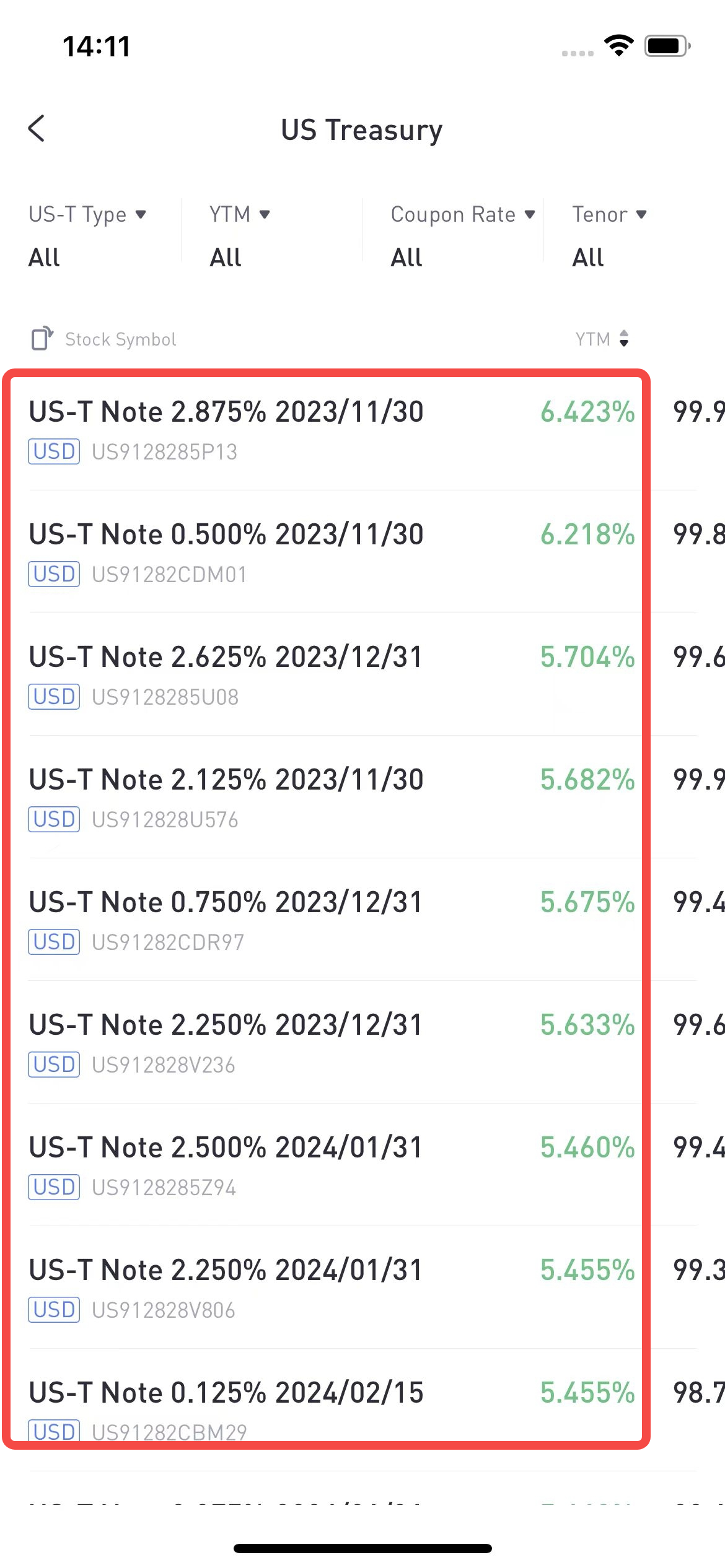
Task: Select US-T Note 2.625% 2023/12/31 row
Action: (362, 675)
